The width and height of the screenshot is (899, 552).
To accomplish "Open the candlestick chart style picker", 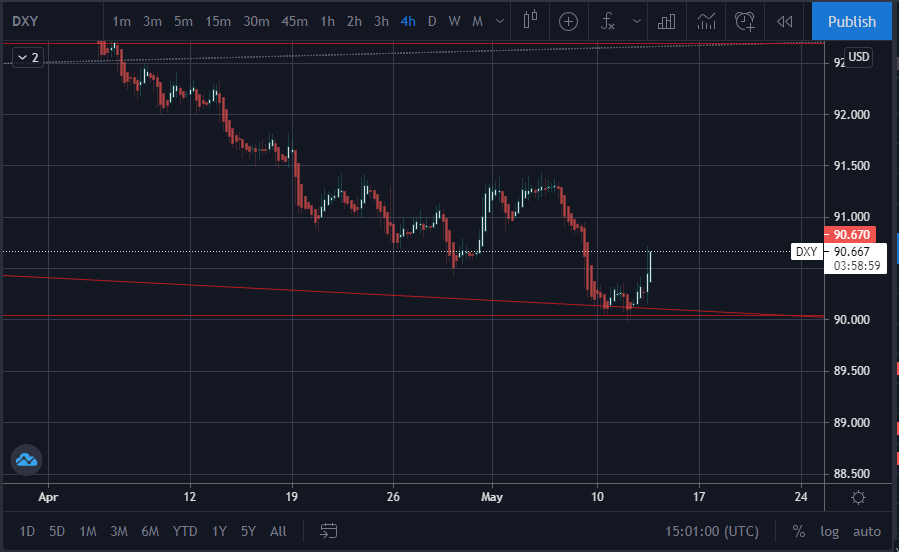I will [x=530, y=21].
